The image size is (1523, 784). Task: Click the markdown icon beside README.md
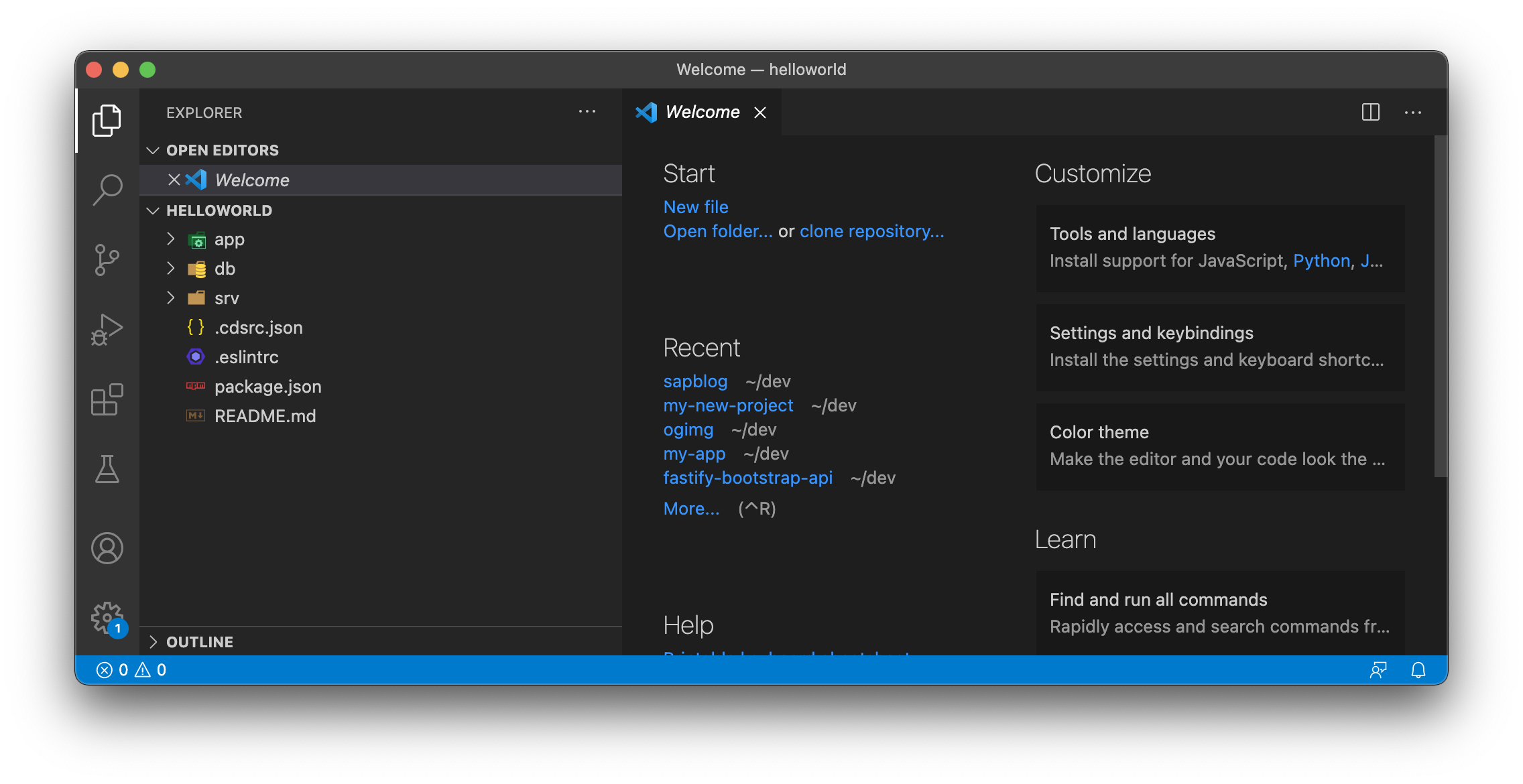tap(196, 416)
